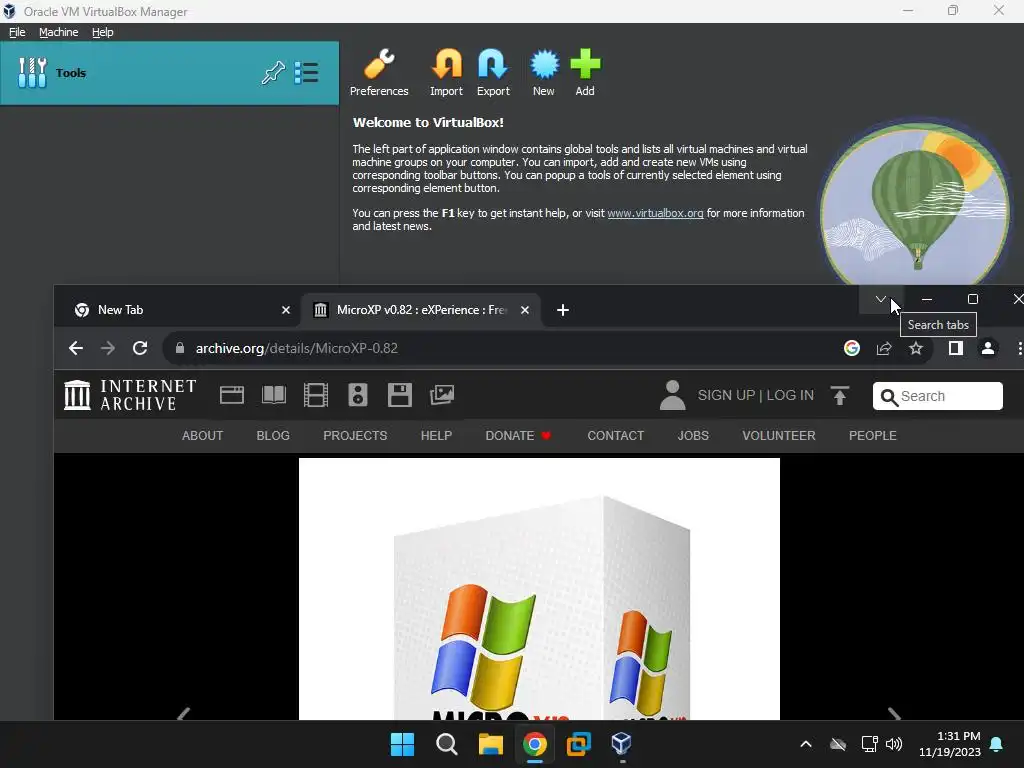This screenshot has width=1024, height=768.
Task: Click SIGN UP on Internet Archive
Action: (x=726, y=395)
